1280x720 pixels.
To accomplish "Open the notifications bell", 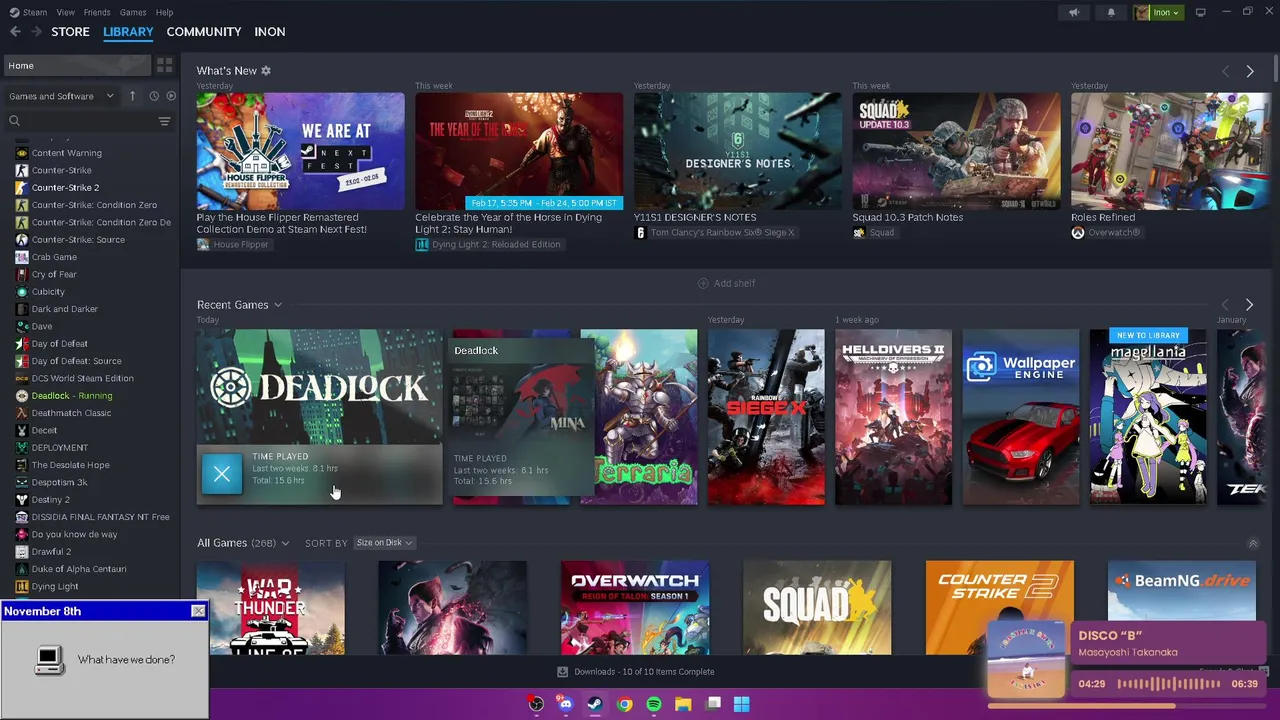I will [x=1111, y=12].
